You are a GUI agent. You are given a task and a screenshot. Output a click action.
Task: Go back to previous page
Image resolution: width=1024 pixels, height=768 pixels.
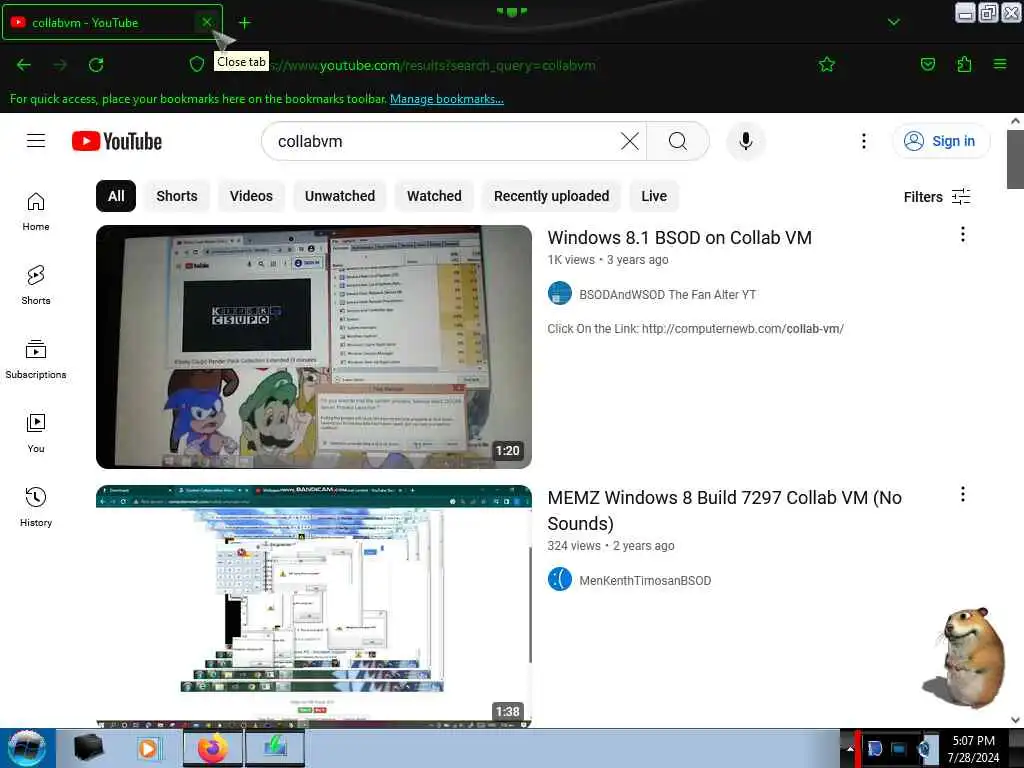coord(24,65)
